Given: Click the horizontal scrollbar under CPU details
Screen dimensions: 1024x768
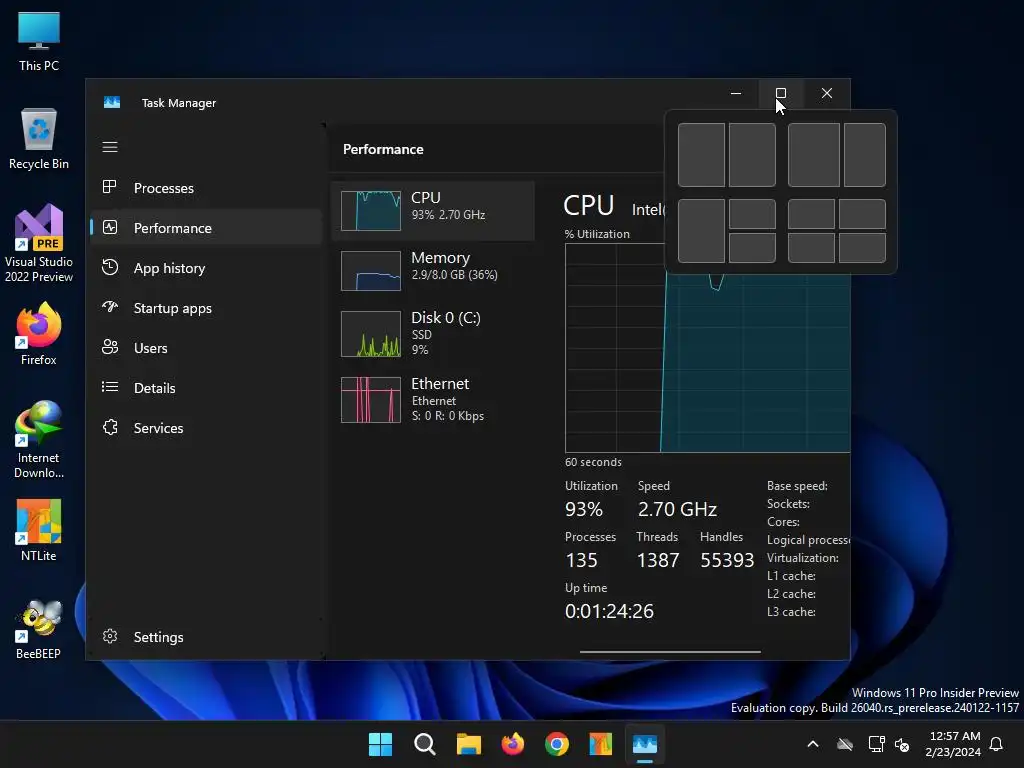Looking at the screenshot, I should click(x=670, y=651).
